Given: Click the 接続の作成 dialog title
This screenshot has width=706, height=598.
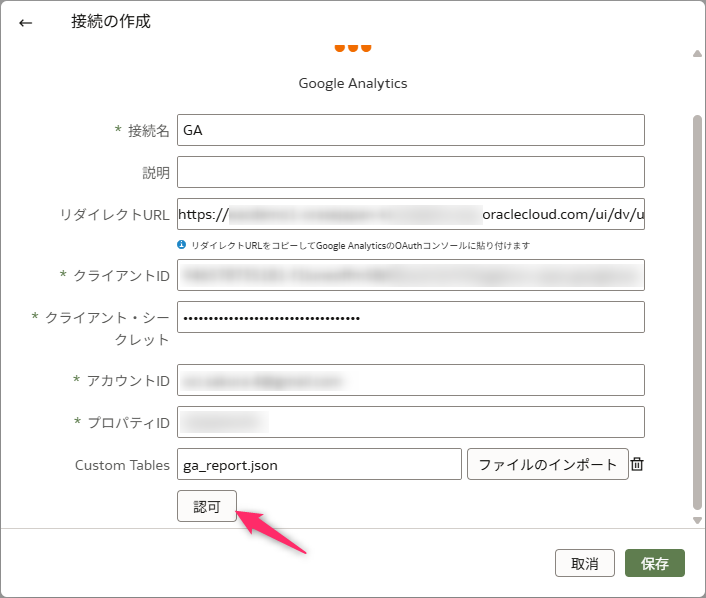Looking at the screenshot, I should [x=111, y=21].
